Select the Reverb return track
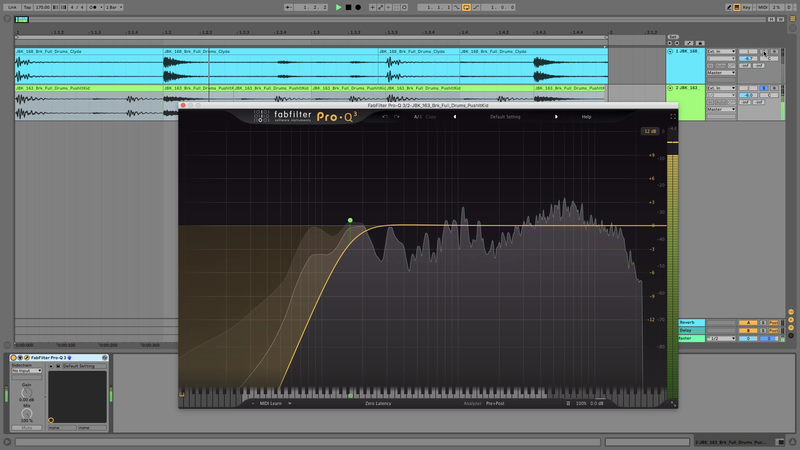The height and width of the screenshot is (450, 800). [x=691, y=322]
